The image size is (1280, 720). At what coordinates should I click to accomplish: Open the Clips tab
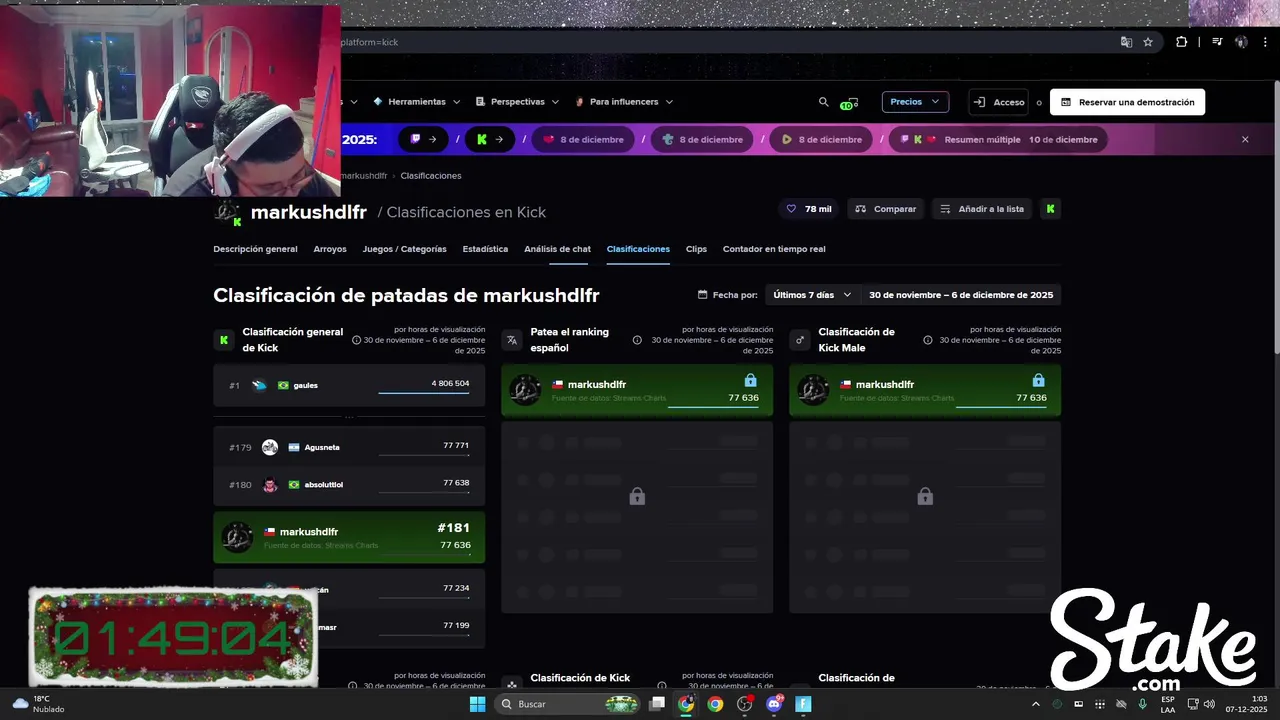696,249
